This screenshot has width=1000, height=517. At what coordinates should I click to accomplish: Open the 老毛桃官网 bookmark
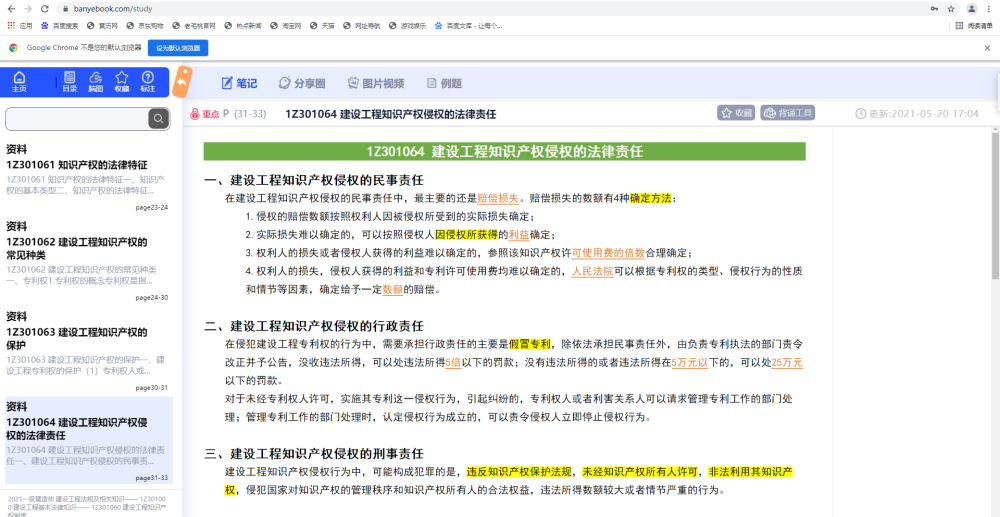click(195, 26)
